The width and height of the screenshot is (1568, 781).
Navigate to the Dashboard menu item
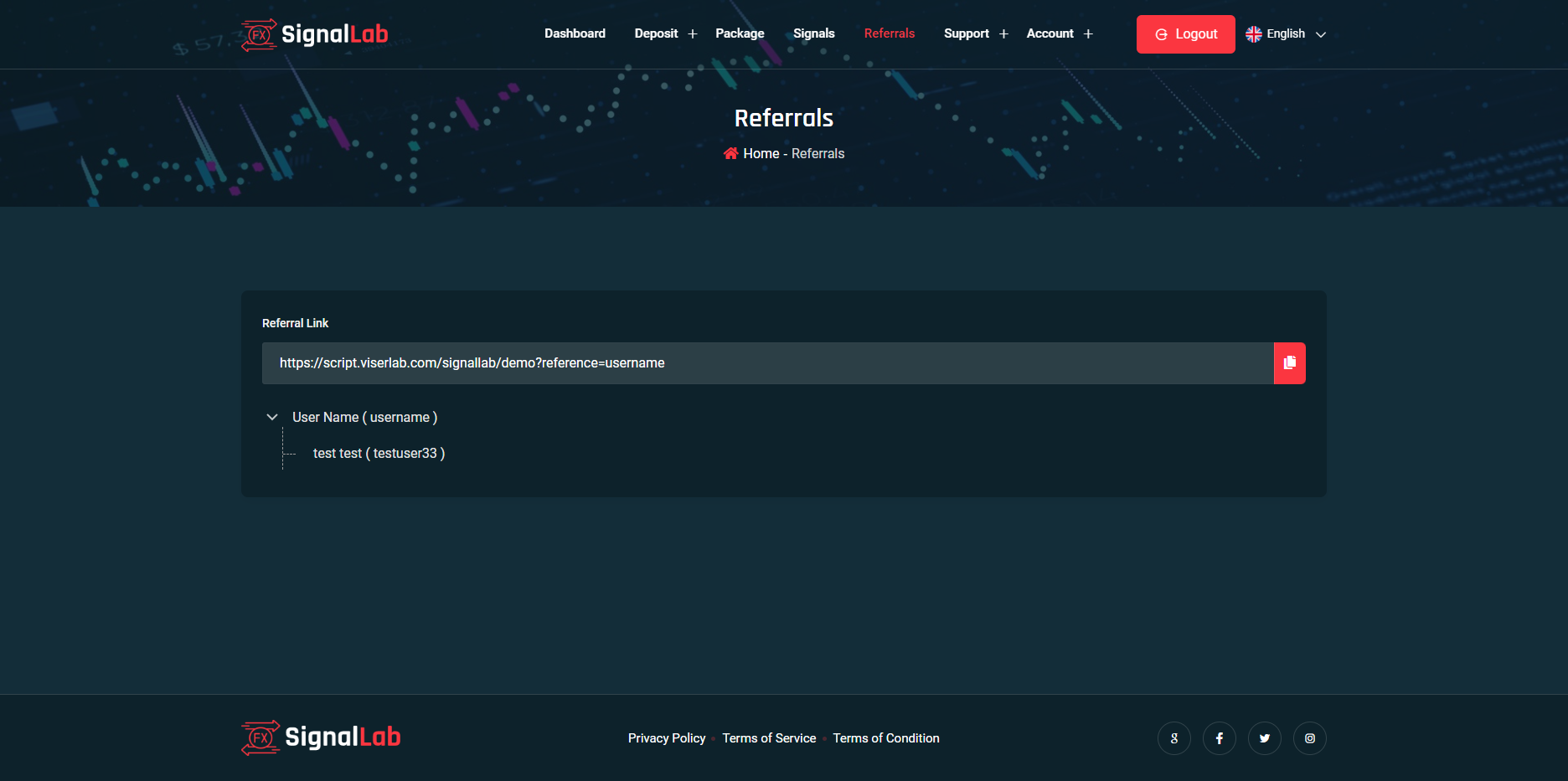pos(575,33)
